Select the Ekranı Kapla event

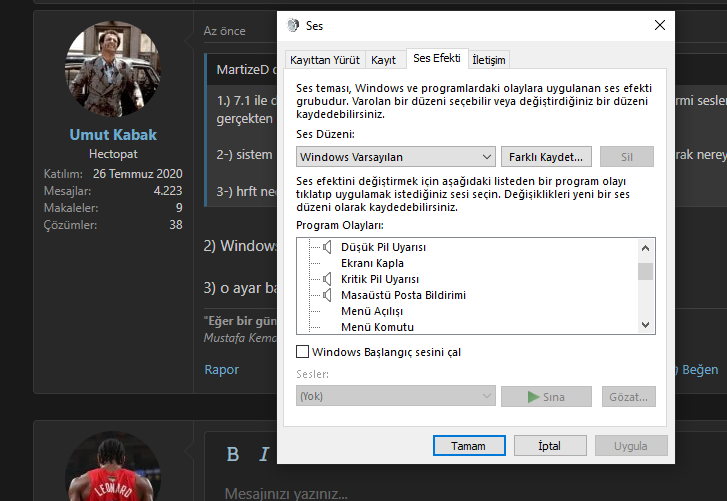(x=372, y=263)
